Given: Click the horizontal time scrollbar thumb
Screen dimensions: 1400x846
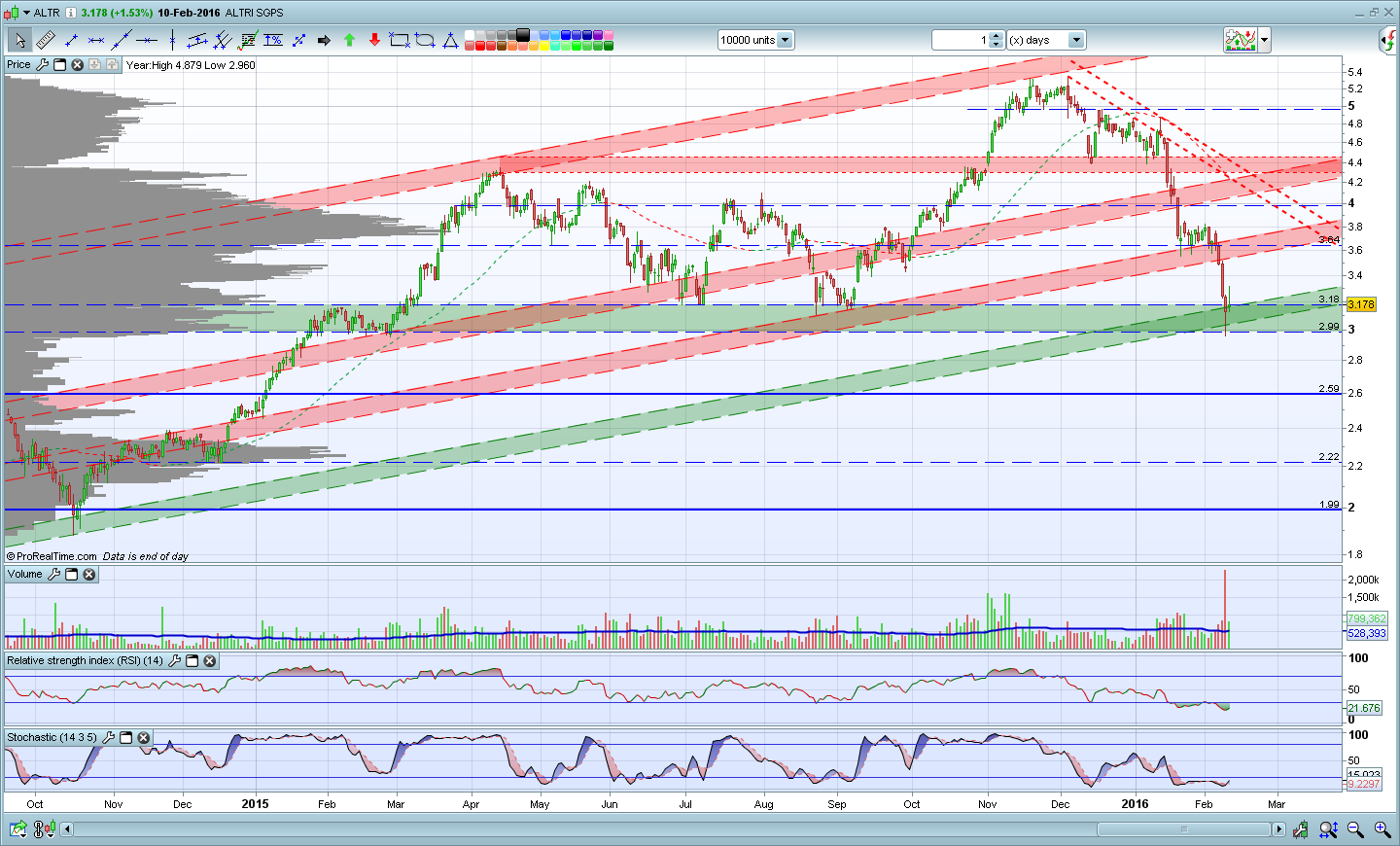Looking at the screenshot, I should [1184, 829].
